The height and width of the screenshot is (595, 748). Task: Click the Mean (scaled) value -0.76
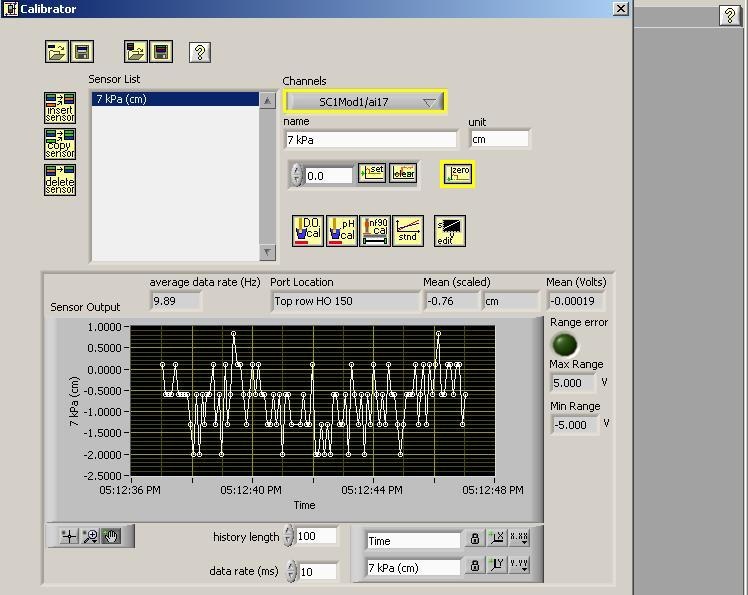click(x=451, y=301)
